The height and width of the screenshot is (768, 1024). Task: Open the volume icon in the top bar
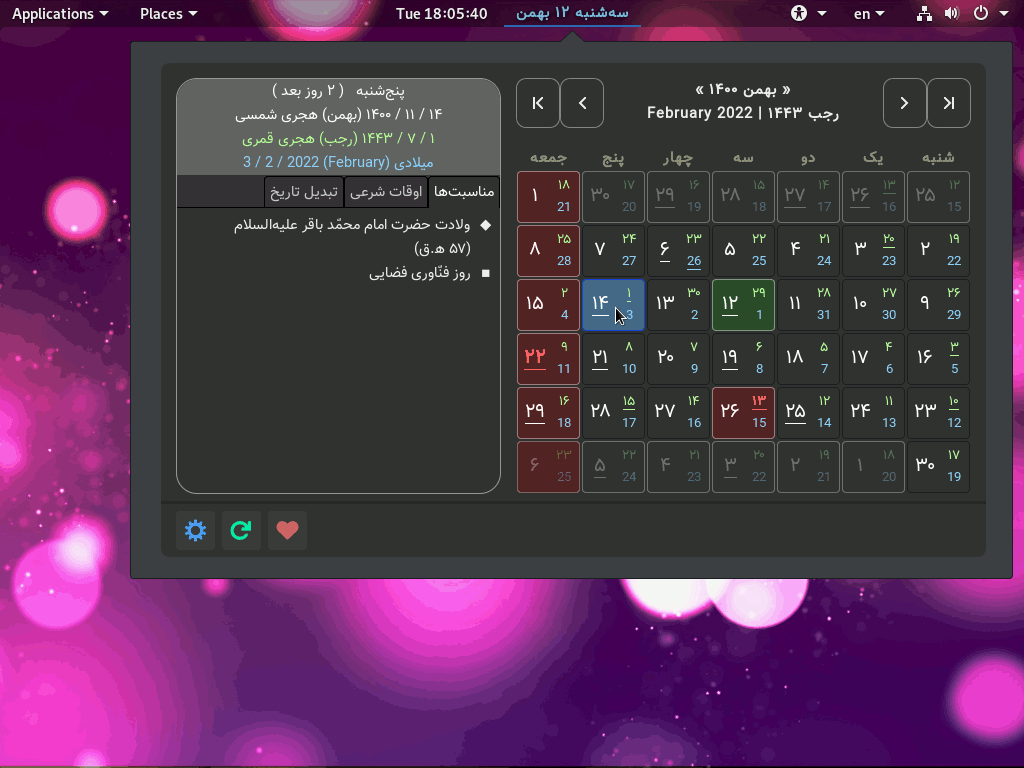pos(951,13)
